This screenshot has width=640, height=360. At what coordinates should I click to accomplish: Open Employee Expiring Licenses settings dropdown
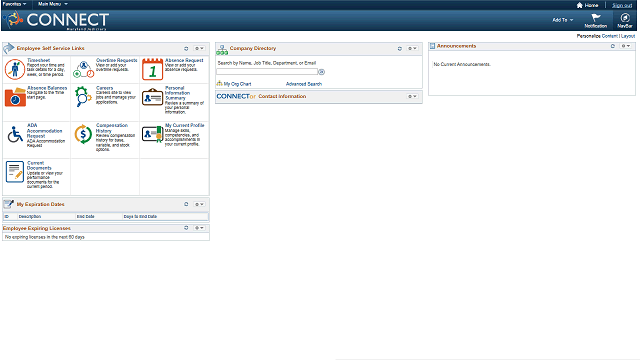click(x=199, y=228)
